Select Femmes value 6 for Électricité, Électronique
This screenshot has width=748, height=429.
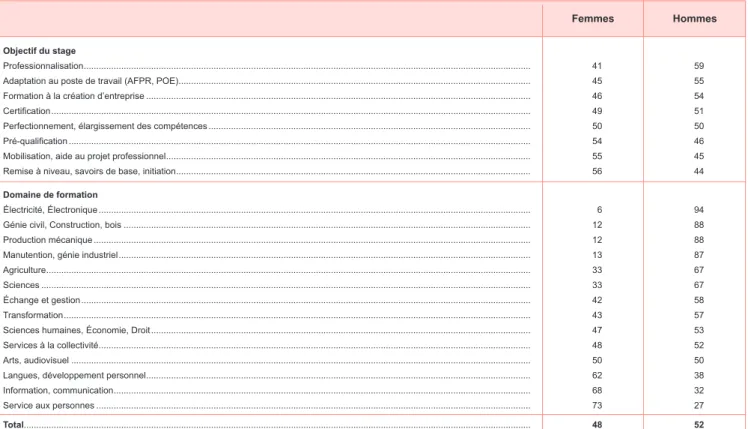click(x=600, y=210)
